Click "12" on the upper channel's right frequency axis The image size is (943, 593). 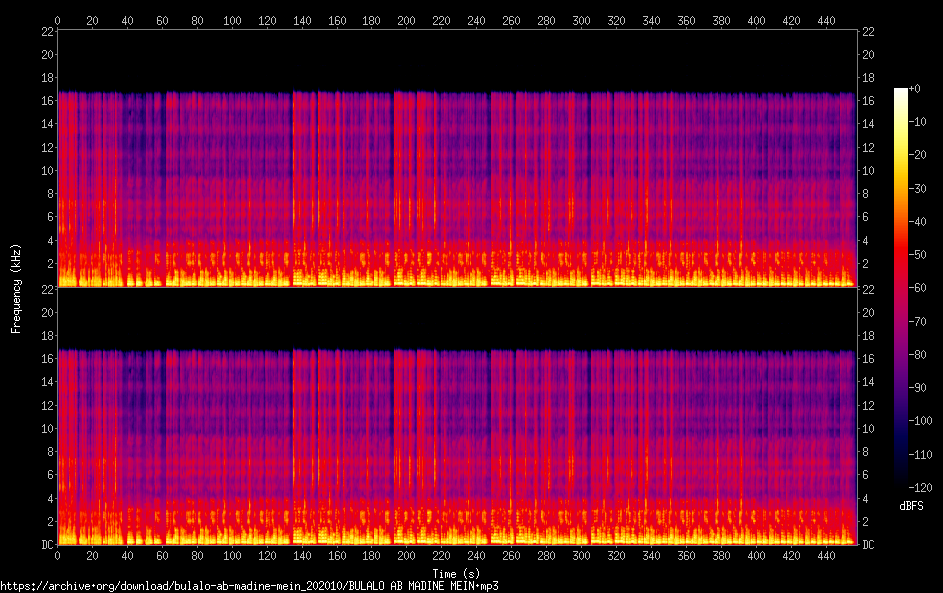click(868, 147)
